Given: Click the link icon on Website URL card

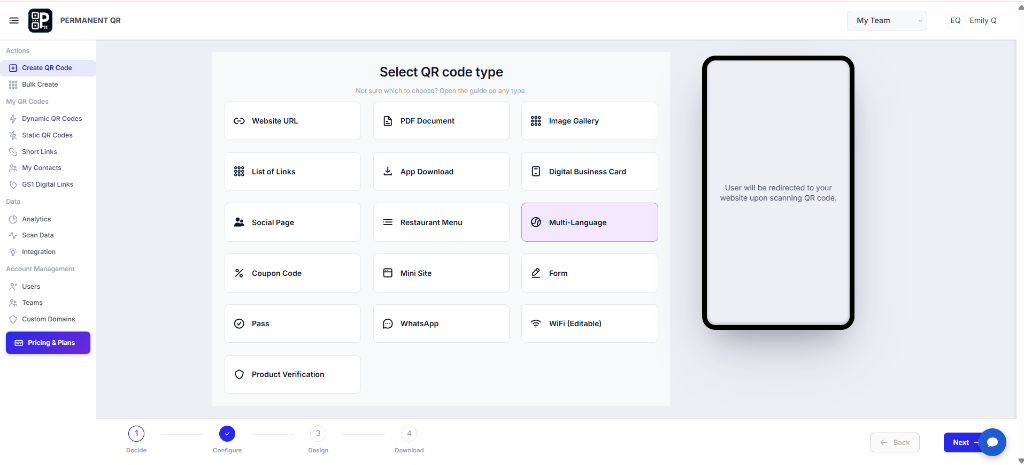Looking at the screenshot, I should pos(239,121).
